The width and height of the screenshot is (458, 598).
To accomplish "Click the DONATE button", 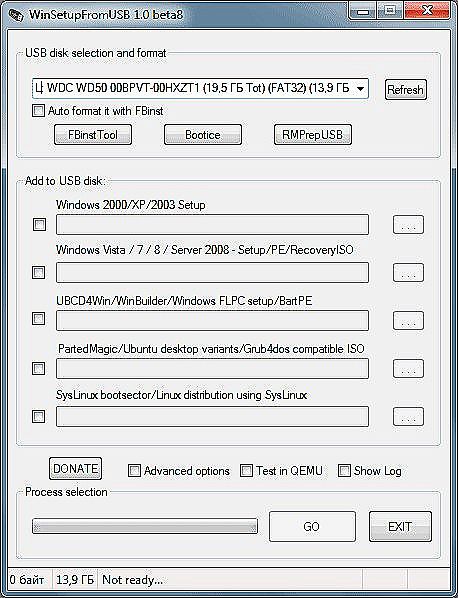I will (x=76, y=469).
